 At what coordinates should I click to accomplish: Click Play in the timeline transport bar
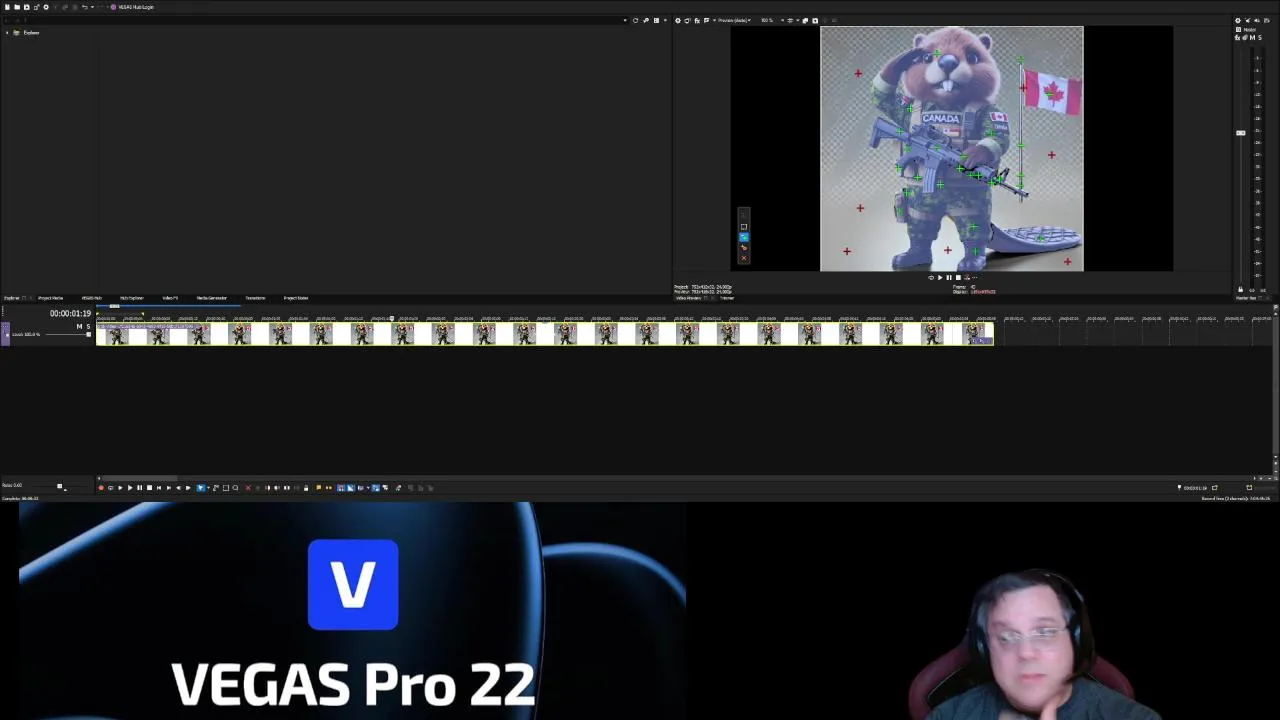[x=129, y=488]
